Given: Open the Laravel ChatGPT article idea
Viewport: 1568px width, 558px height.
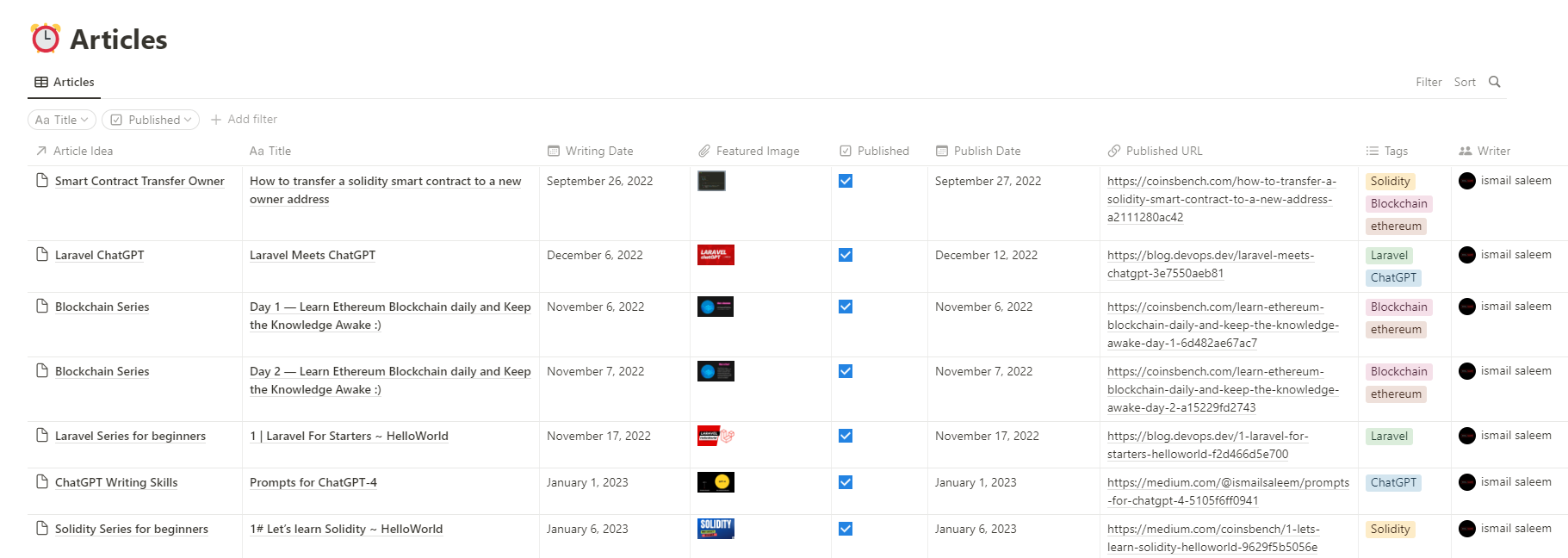Looking at the screenshot, I should click(100, 255).
